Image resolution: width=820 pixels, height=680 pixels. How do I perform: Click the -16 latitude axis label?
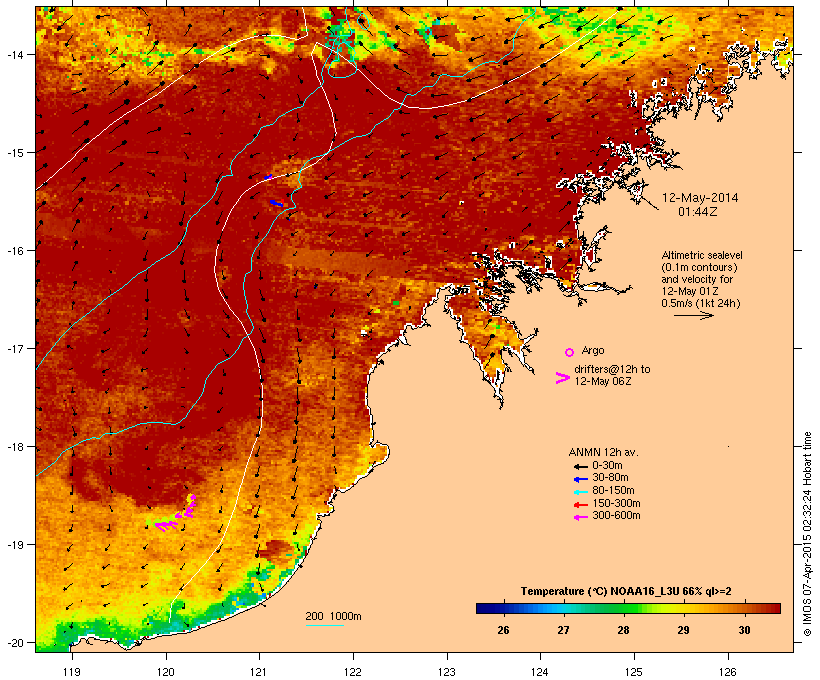[x=14, y=251]
